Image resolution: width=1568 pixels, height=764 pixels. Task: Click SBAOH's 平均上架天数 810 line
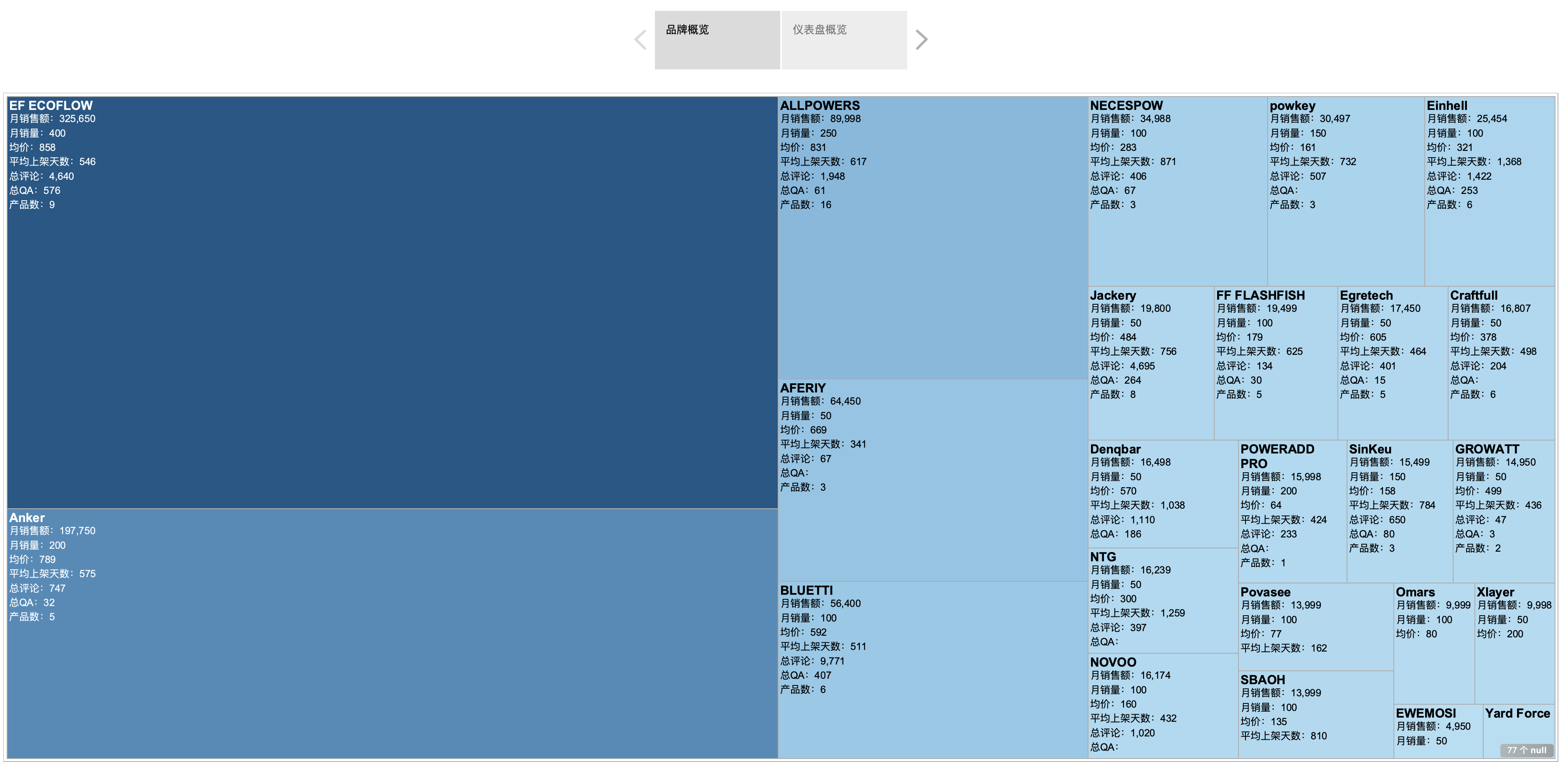click(1284, 736)
